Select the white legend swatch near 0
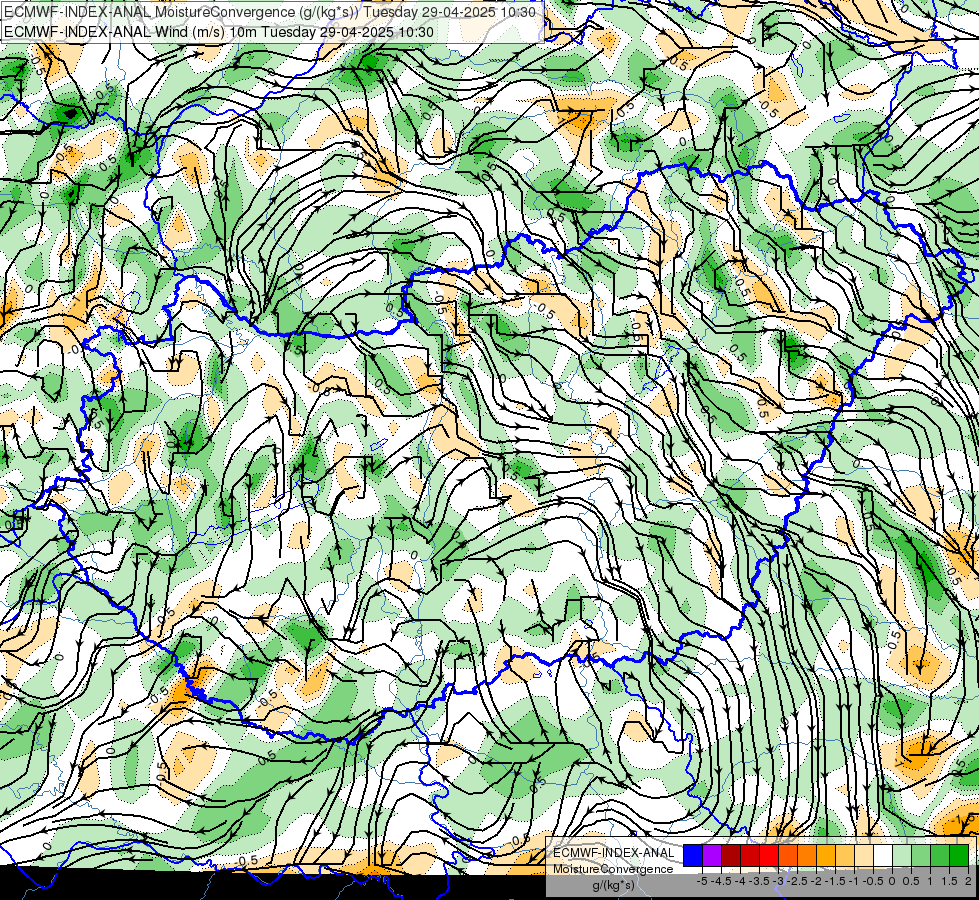979x900 pixels. pos(883,856)
